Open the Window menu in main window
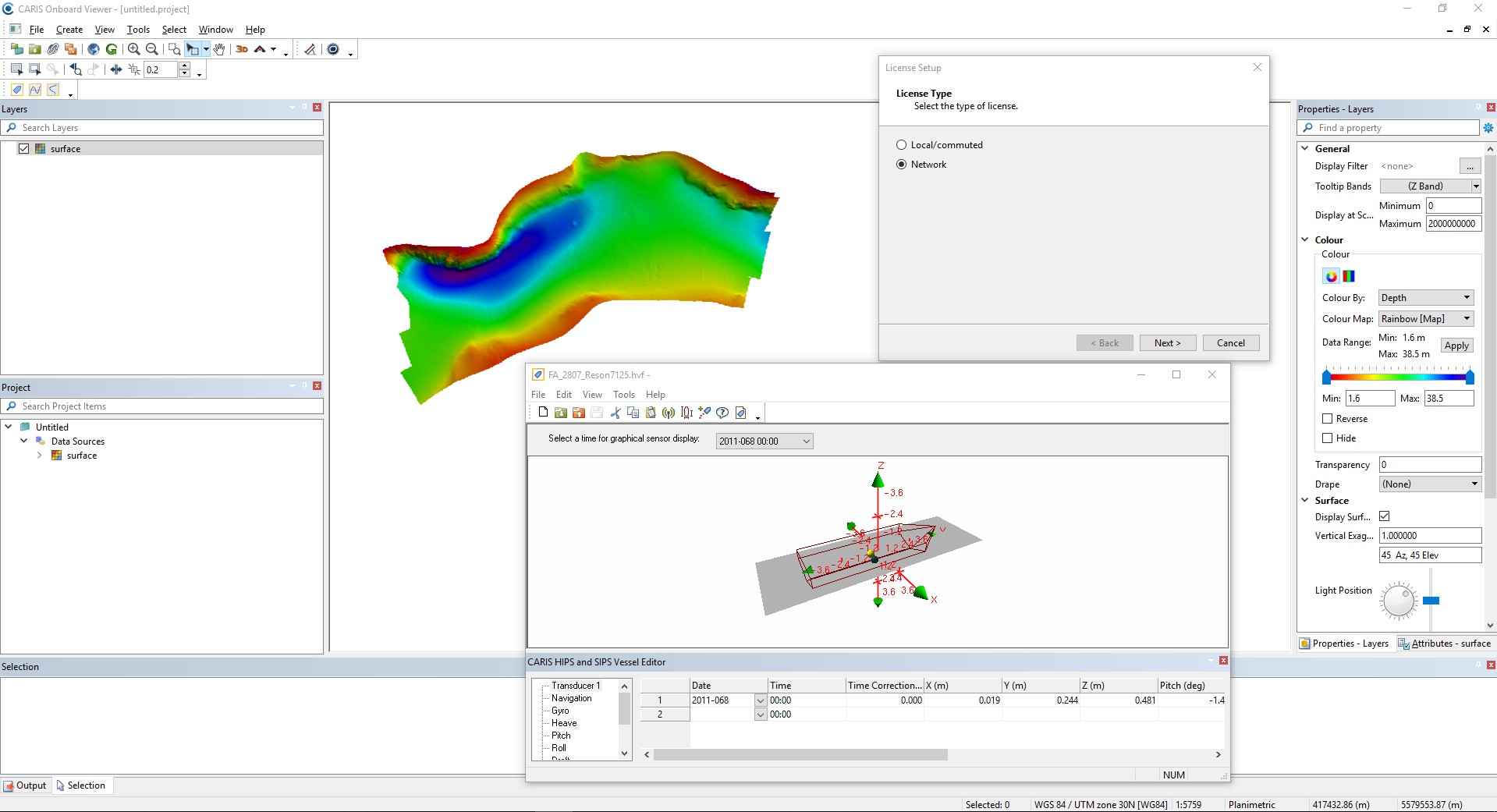This screenshot has height=812, width=1497. coord(215,30)
